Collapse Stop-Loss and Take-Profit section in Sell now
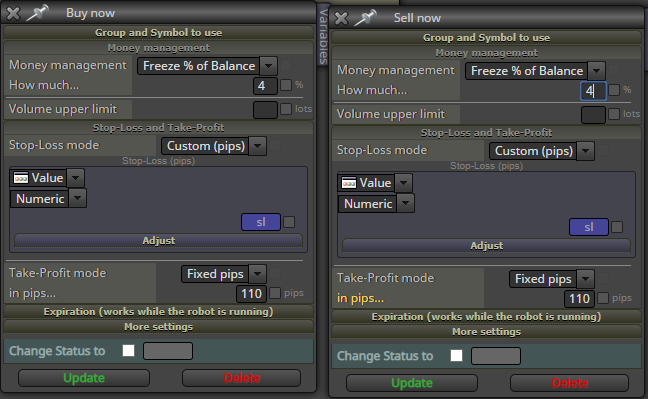Viewport: 648px width, 399px height. click(486, 133)
